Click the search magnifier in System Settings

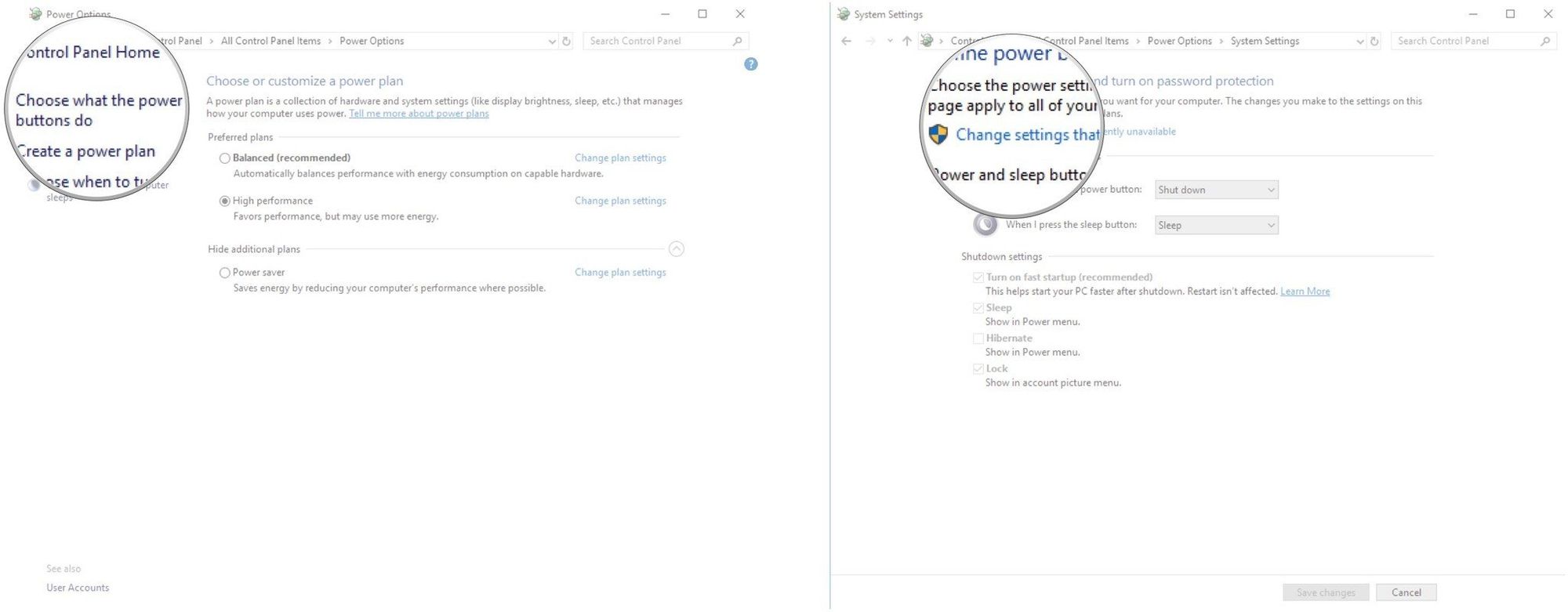(x=1544, y=42)
